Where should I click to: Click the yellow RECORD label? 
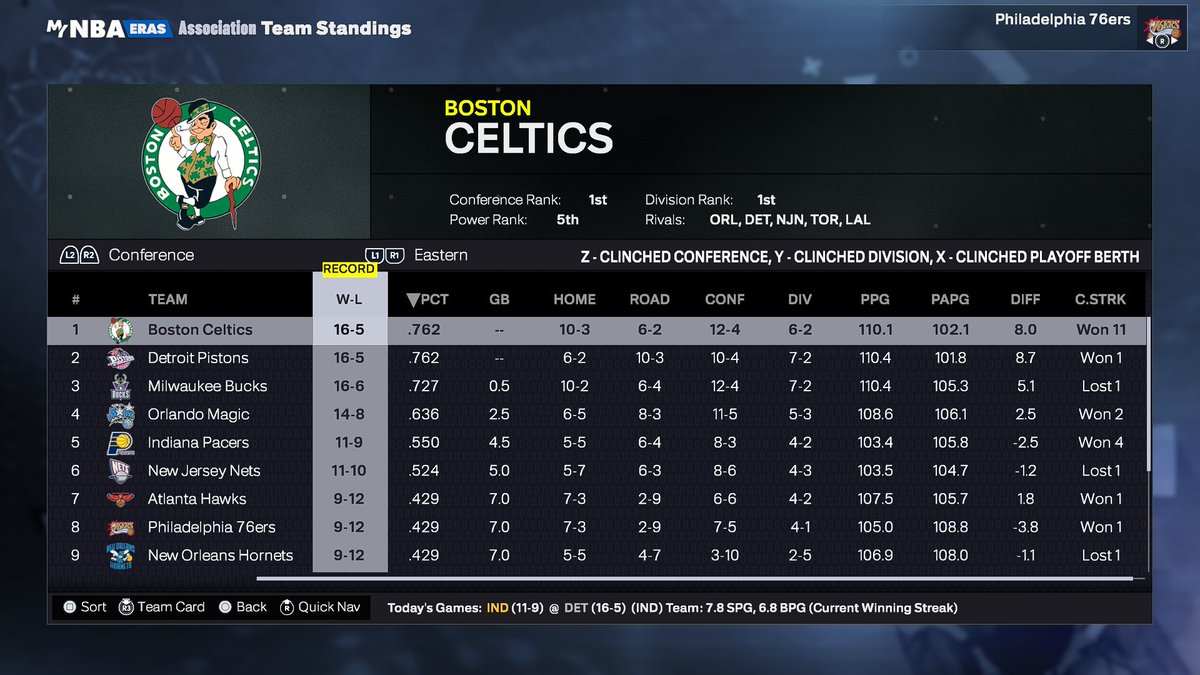(x=349, y=269)
